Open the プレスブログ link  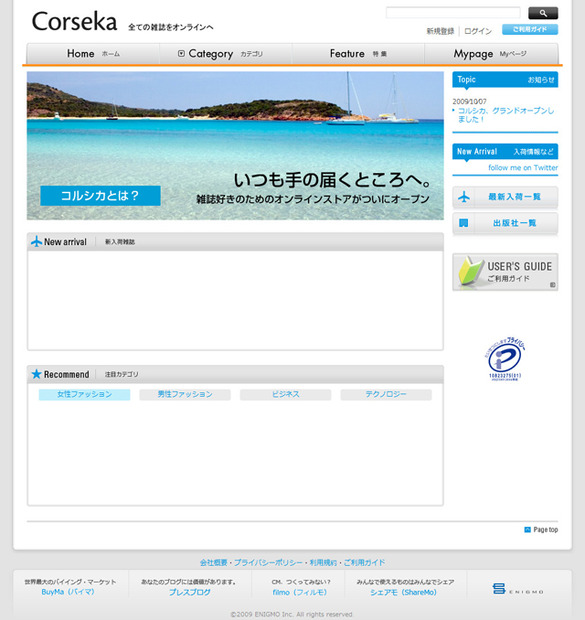click(189, 592)
